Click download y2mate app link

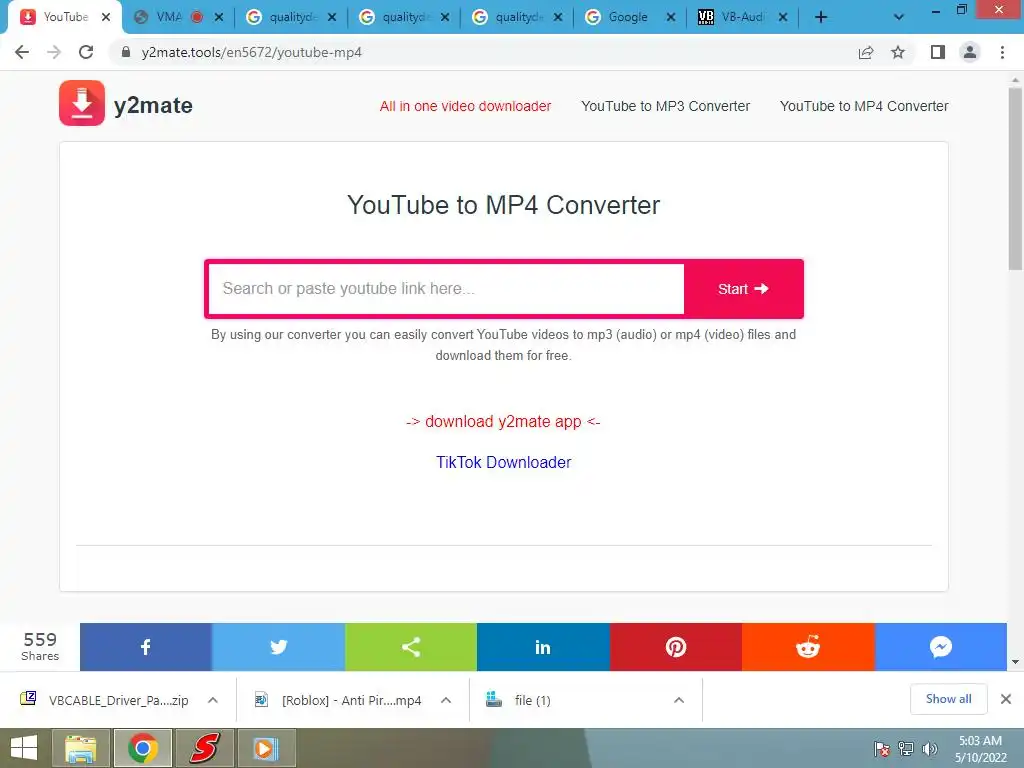click(504, 421)
